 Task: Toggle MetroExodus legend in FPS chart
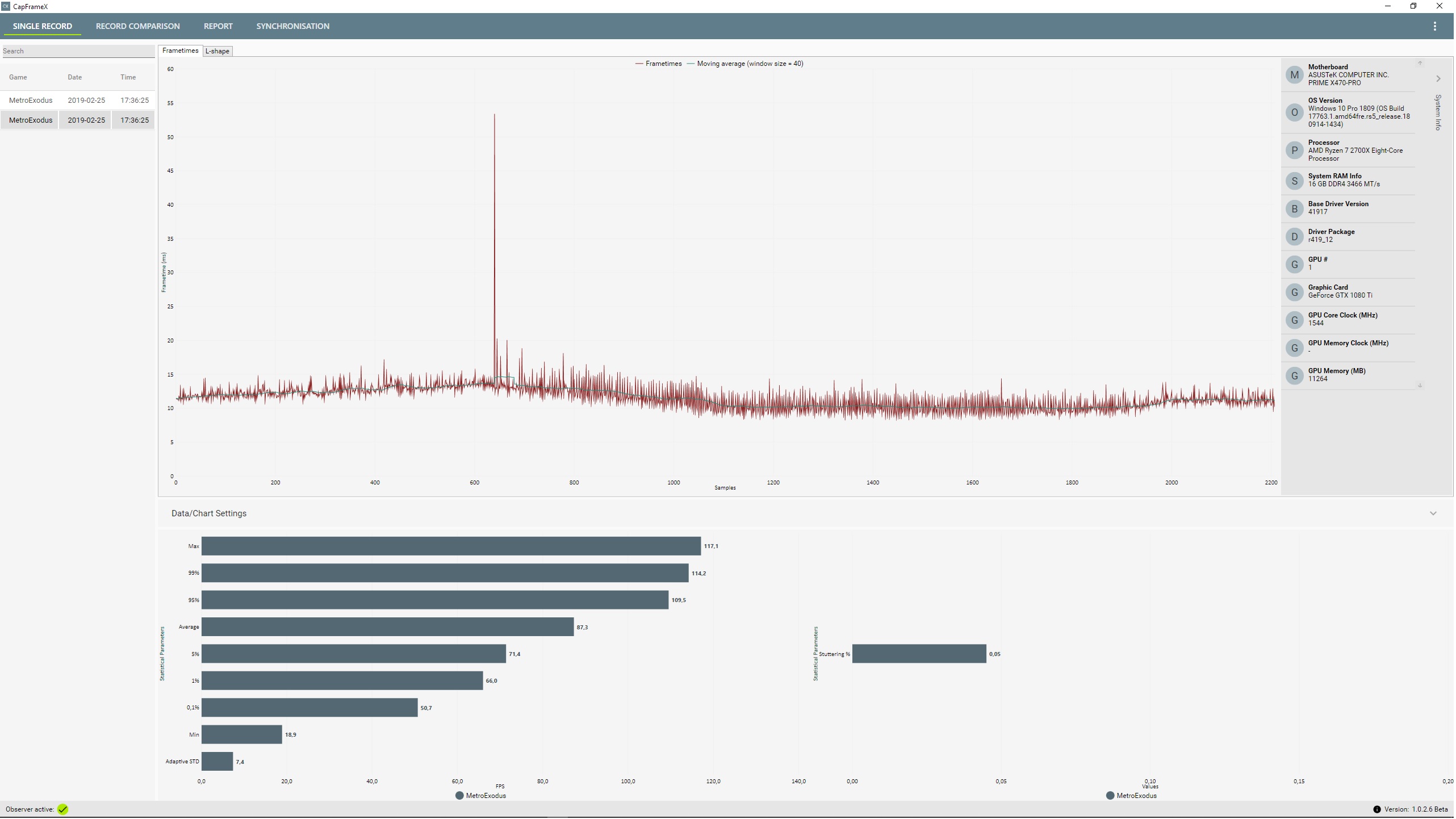click(481, 796)
